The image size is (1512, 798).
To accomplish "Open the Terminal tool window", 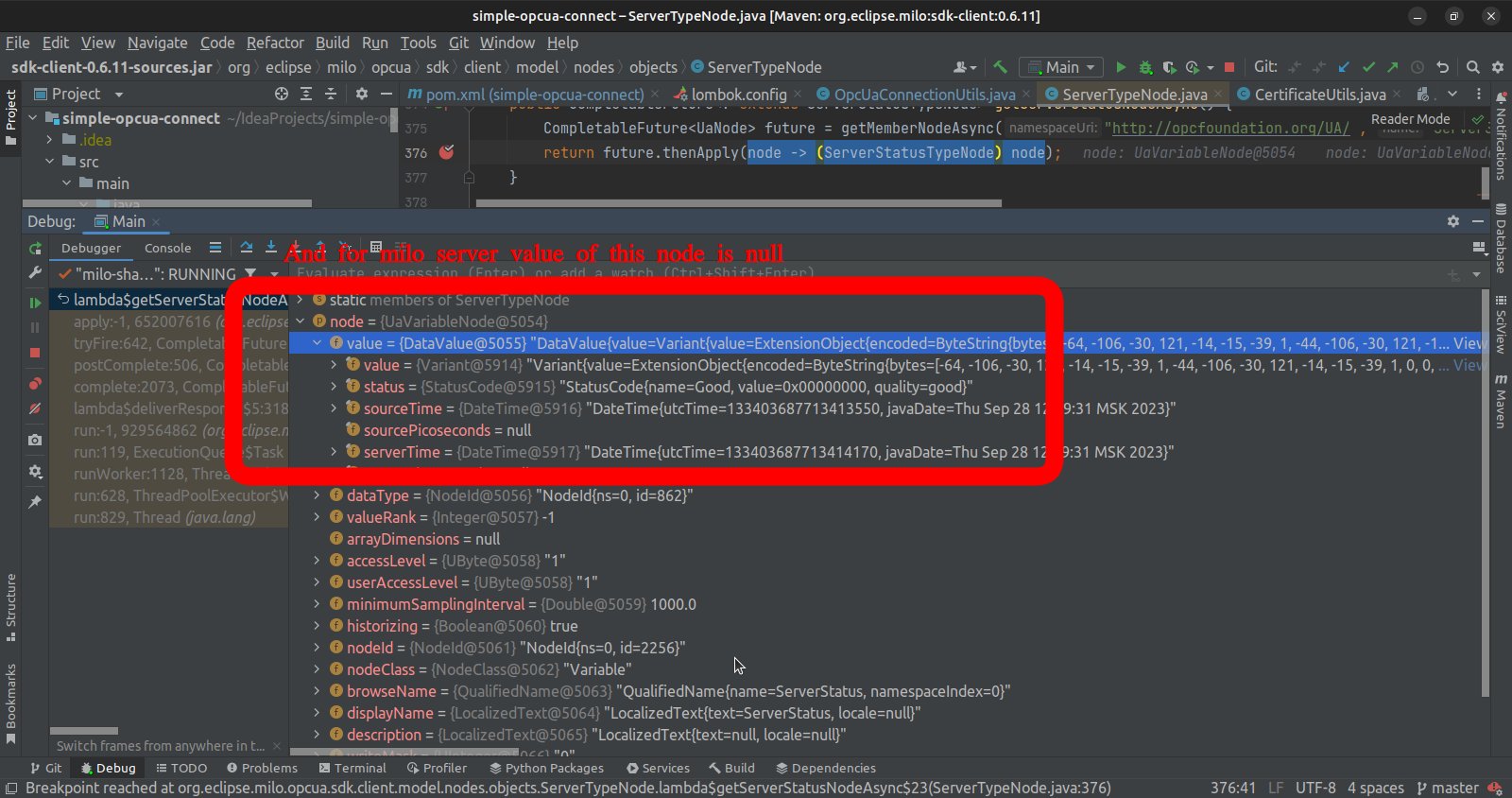I will pos(352,768).
